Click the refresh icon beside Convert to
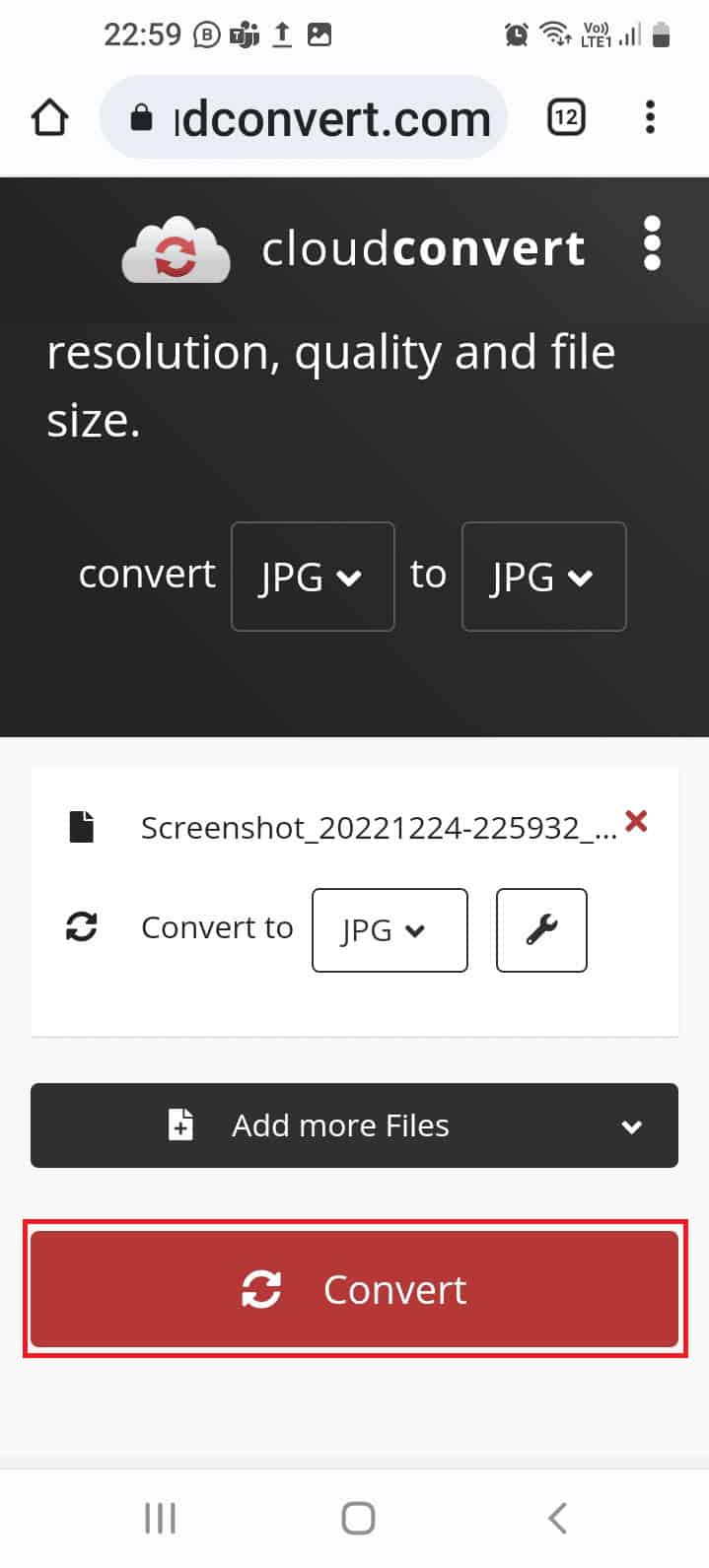 82,926
